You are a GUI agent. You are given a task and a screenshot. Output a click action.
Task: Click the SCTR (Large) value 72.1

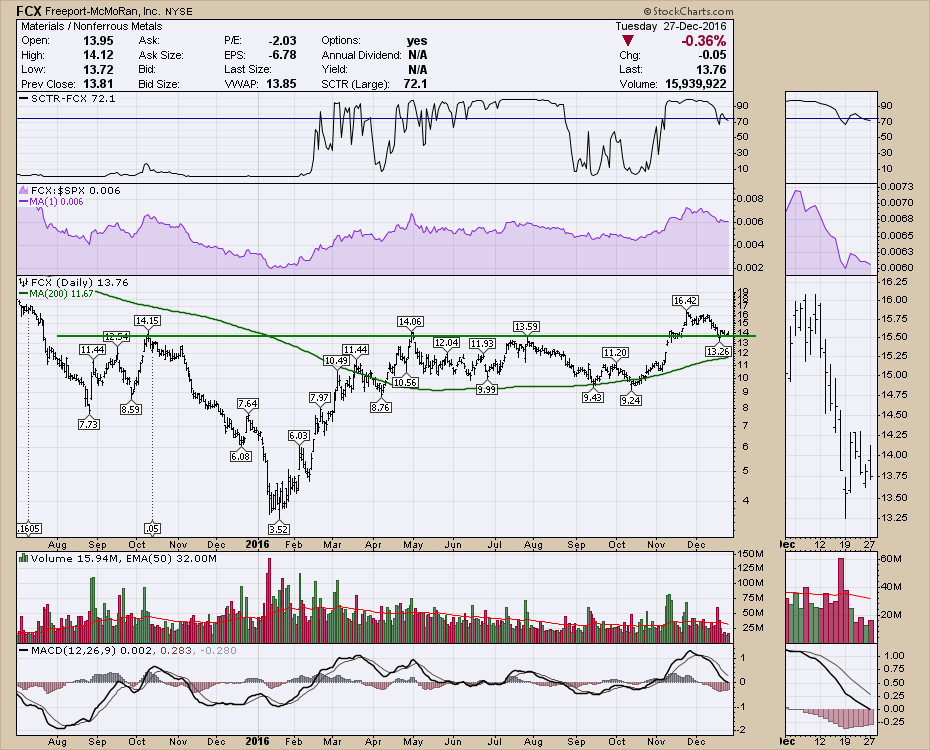pyautogui.click(x=415, y=84)
